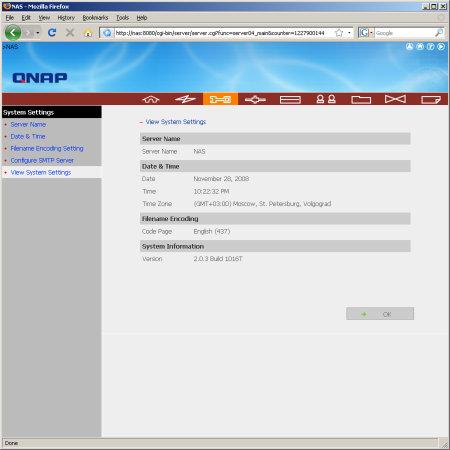Screen dimensions: 450x450
Task: Select View System Settings sidebar link
Action: coord(41,172)
